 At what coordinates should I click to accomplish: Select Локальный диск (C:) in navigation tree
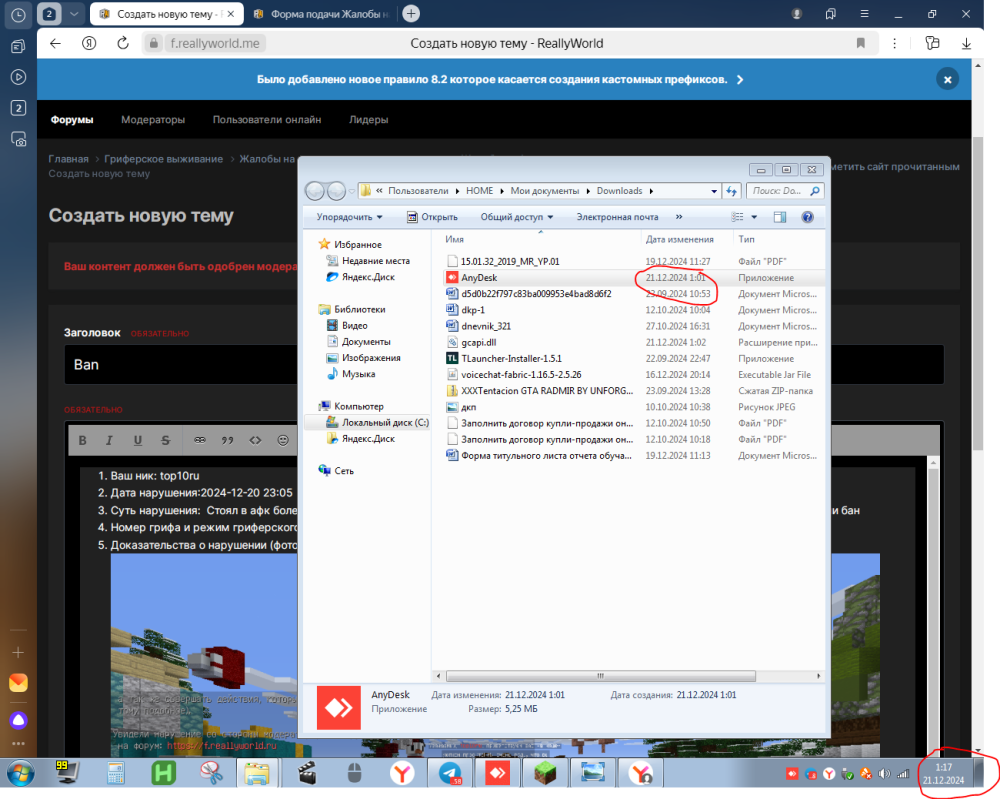(378, 422)
